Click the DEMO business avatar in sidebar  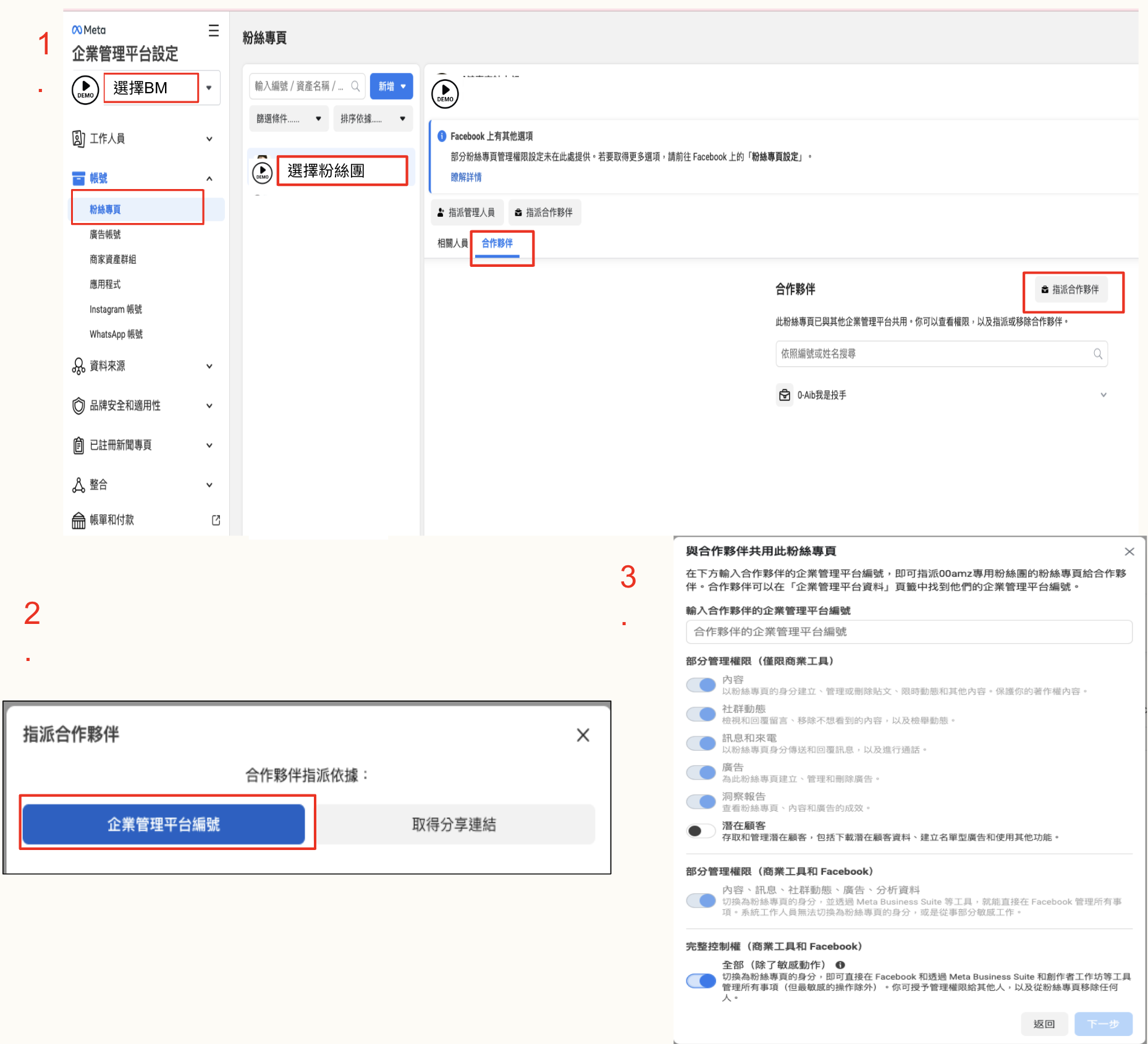[x=85, y=90]
